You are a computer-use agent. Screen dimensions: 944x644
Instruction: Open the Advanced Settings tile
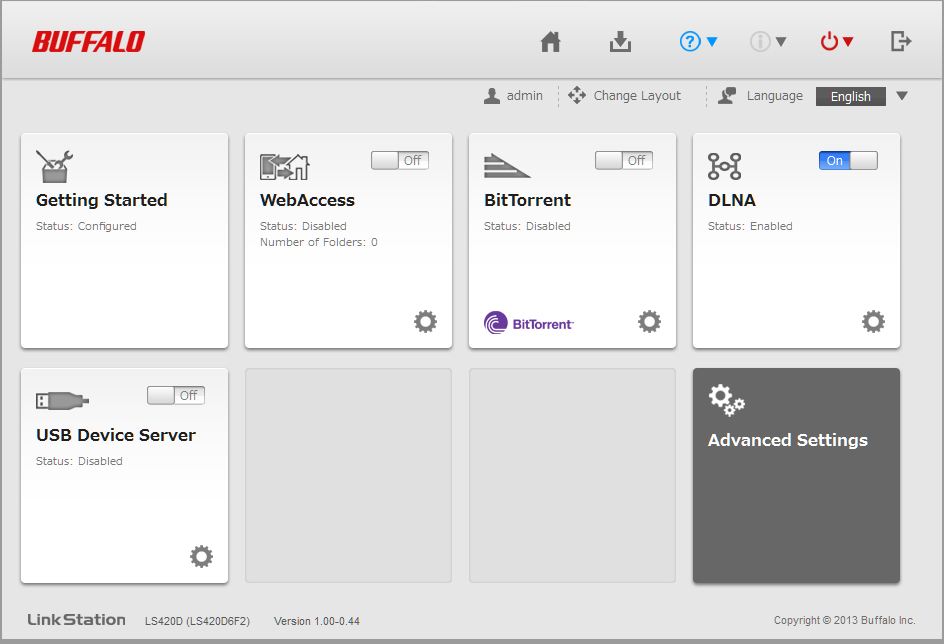click(x=796, y=475)
